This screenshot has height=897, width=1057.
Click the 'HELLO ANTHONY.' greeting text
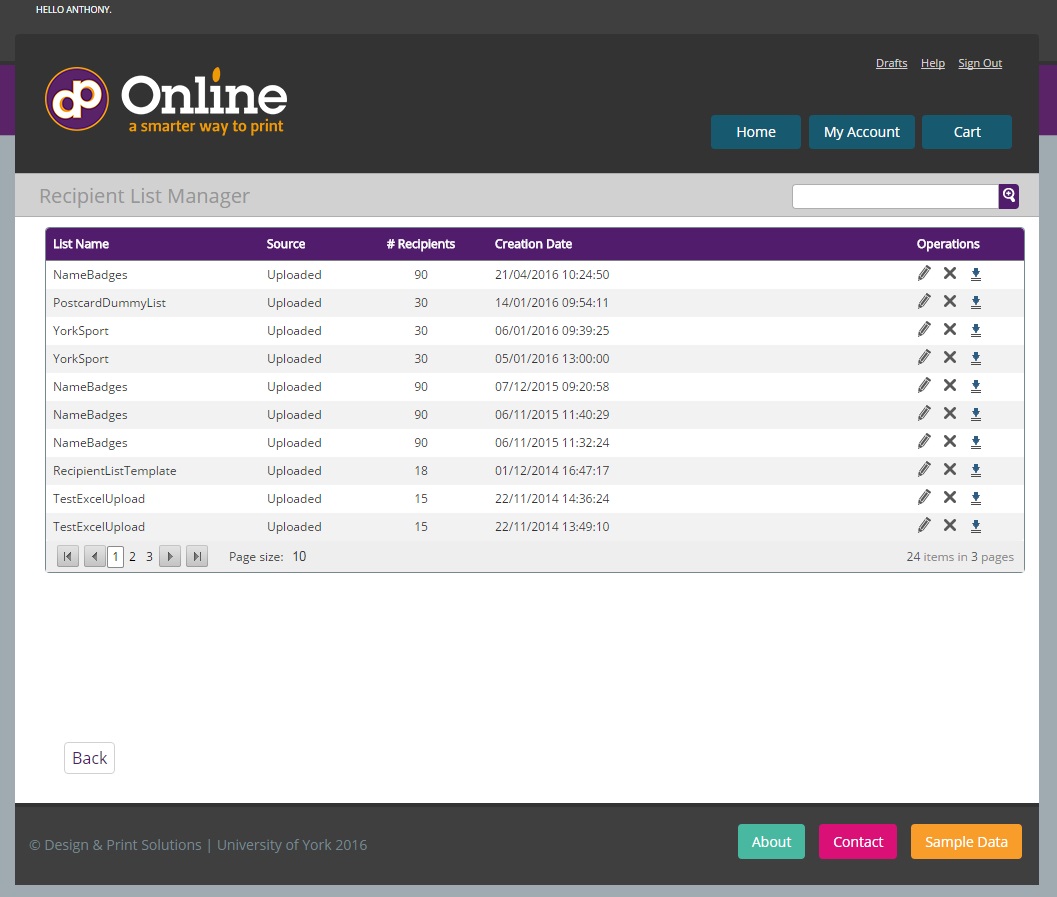click(x=73, y=9)
